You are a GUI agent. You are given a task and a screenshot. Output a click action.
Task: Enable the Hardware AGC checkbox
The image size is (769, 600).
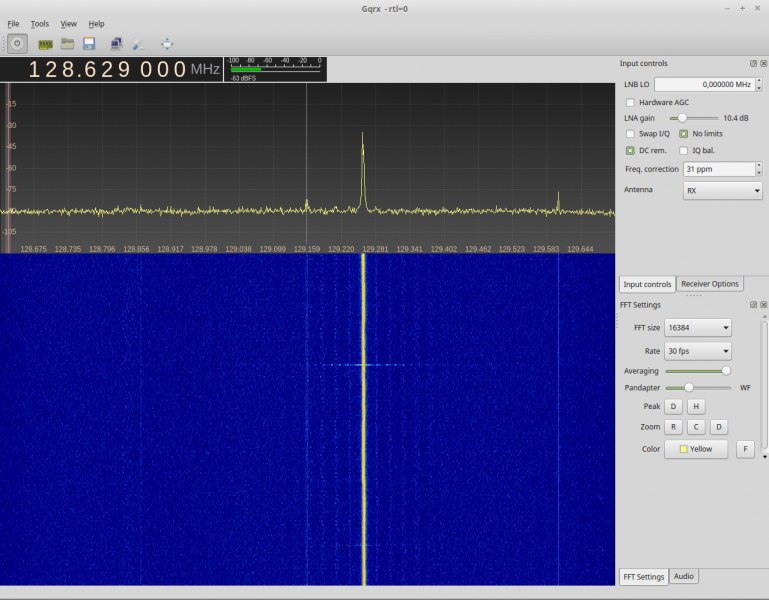coord(630,102)
